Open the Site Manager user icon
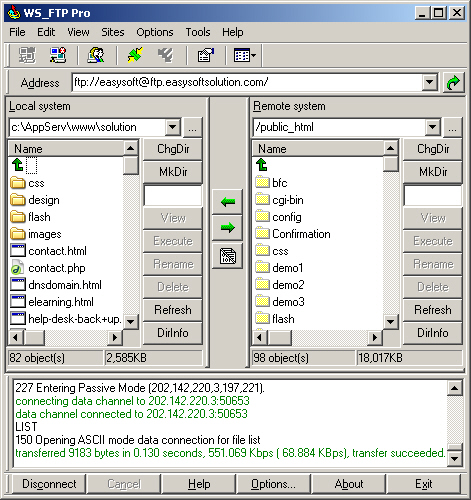The height and width of the screenshot is (500, 471). tap(96, 55)
